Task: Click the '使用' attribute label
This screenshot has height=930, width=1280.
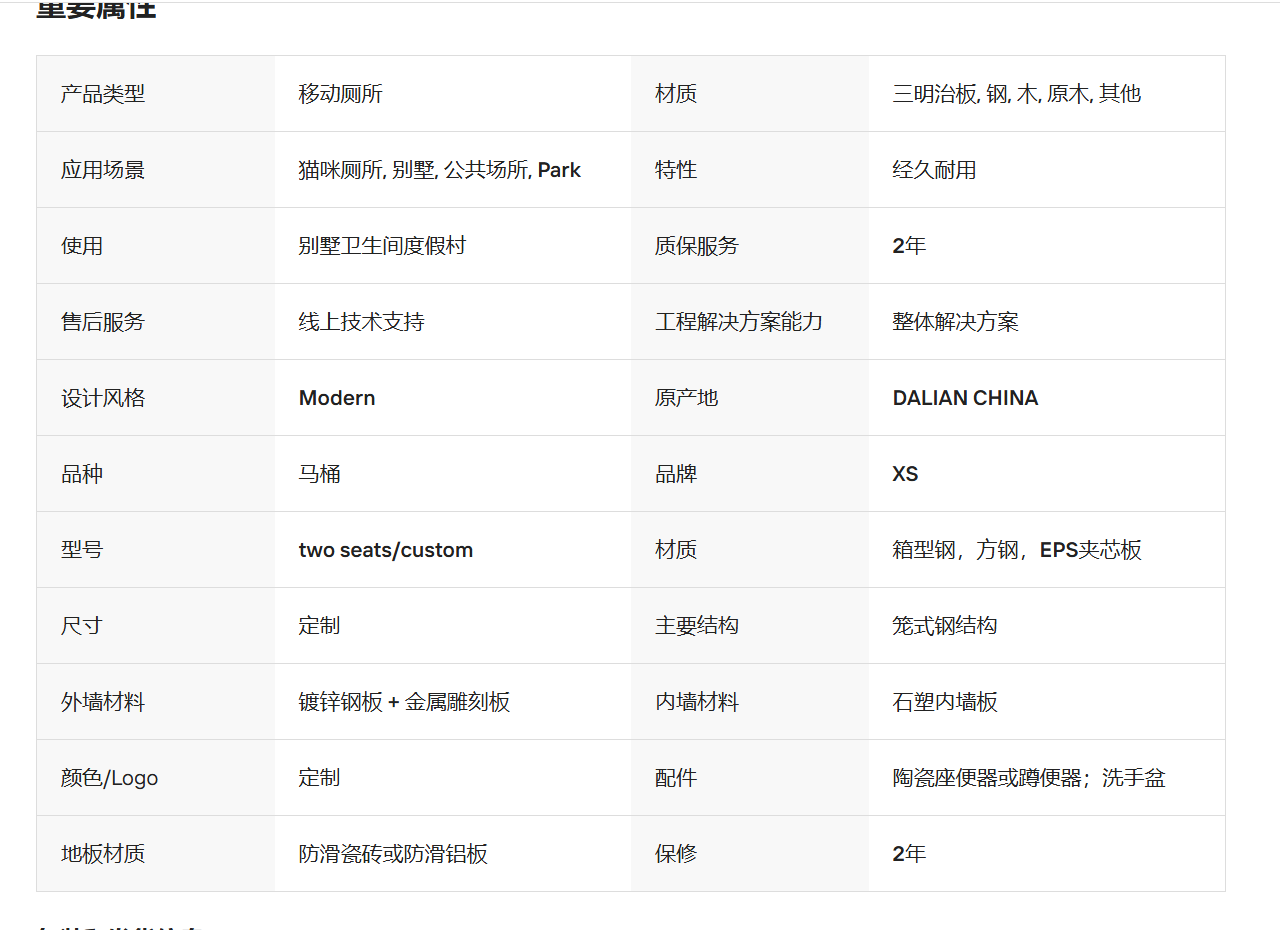Action: (x=82, y=246)
